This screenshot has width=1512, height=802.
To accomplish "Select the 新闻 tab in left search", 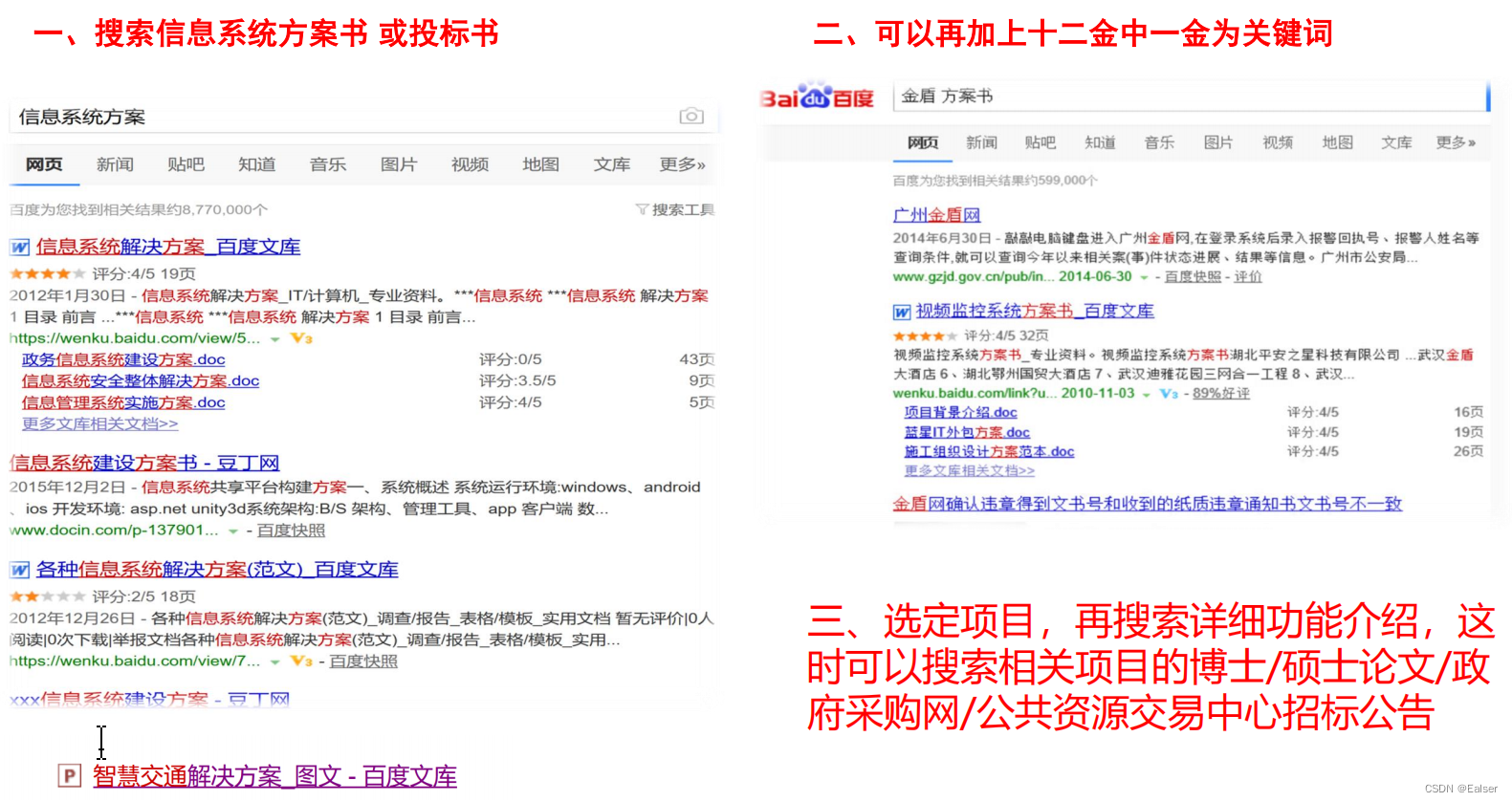I will tap(115, 164).
